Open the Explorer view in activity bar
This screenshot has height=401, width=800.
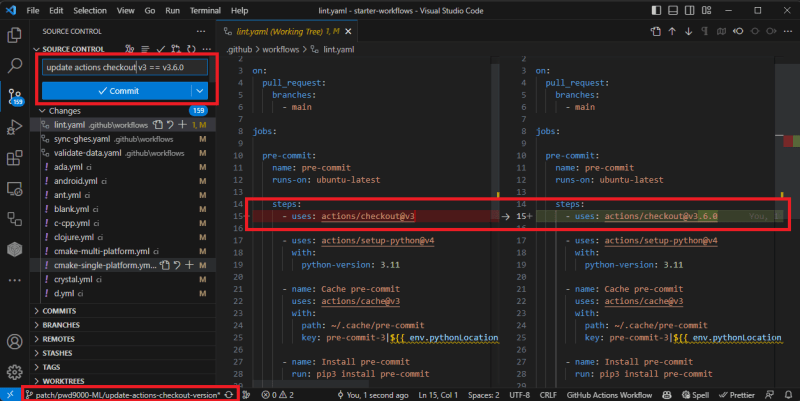[x=14, y=35]
